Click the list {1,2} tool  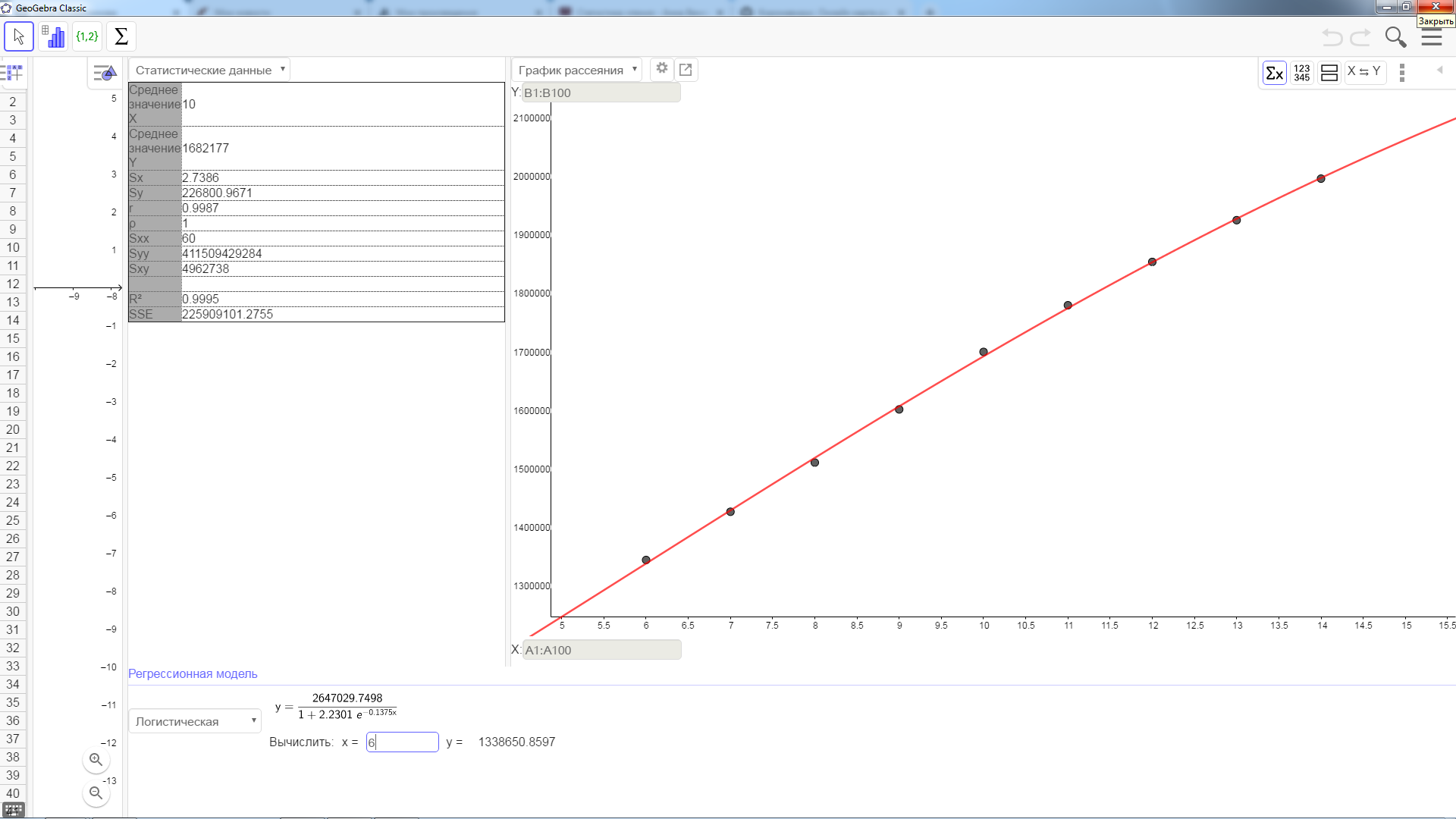tap(87, 36)
